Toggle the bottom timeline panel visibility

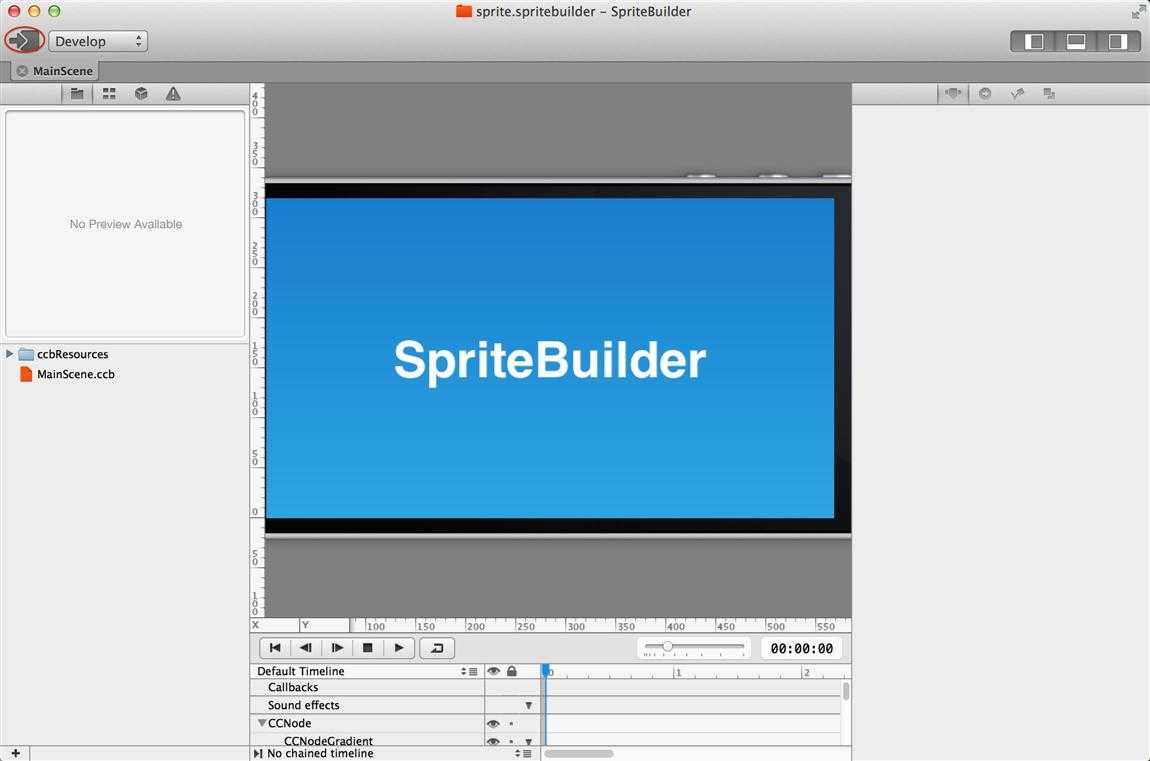click(x=1076, y=41)
